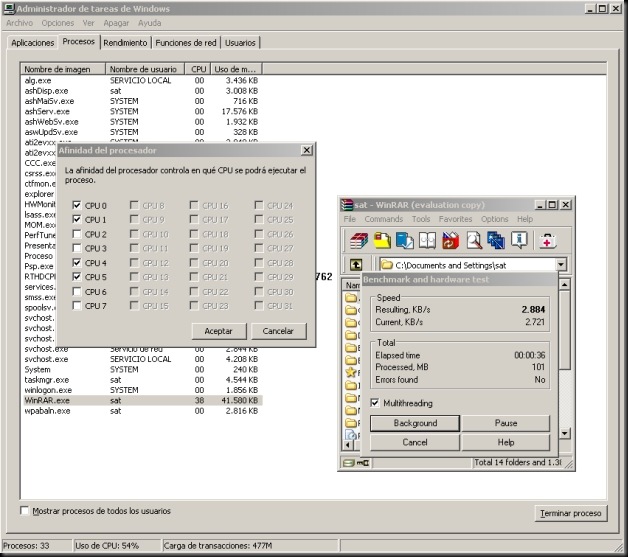This screenshot has width=628, height=557.
Task: Click Cancel in the benchmark dialog
Action: click(x=415, y=442)
